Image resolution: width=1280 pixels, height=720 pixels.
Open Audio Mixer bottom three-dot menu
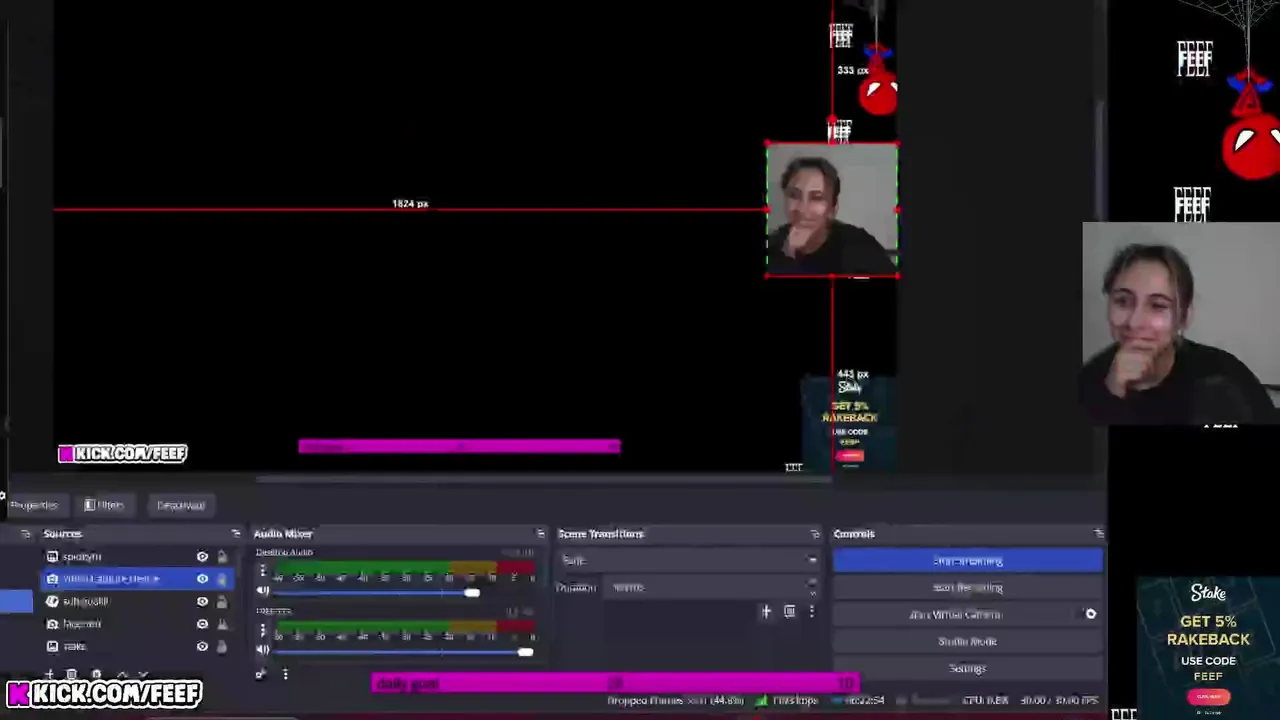point(285,674)
